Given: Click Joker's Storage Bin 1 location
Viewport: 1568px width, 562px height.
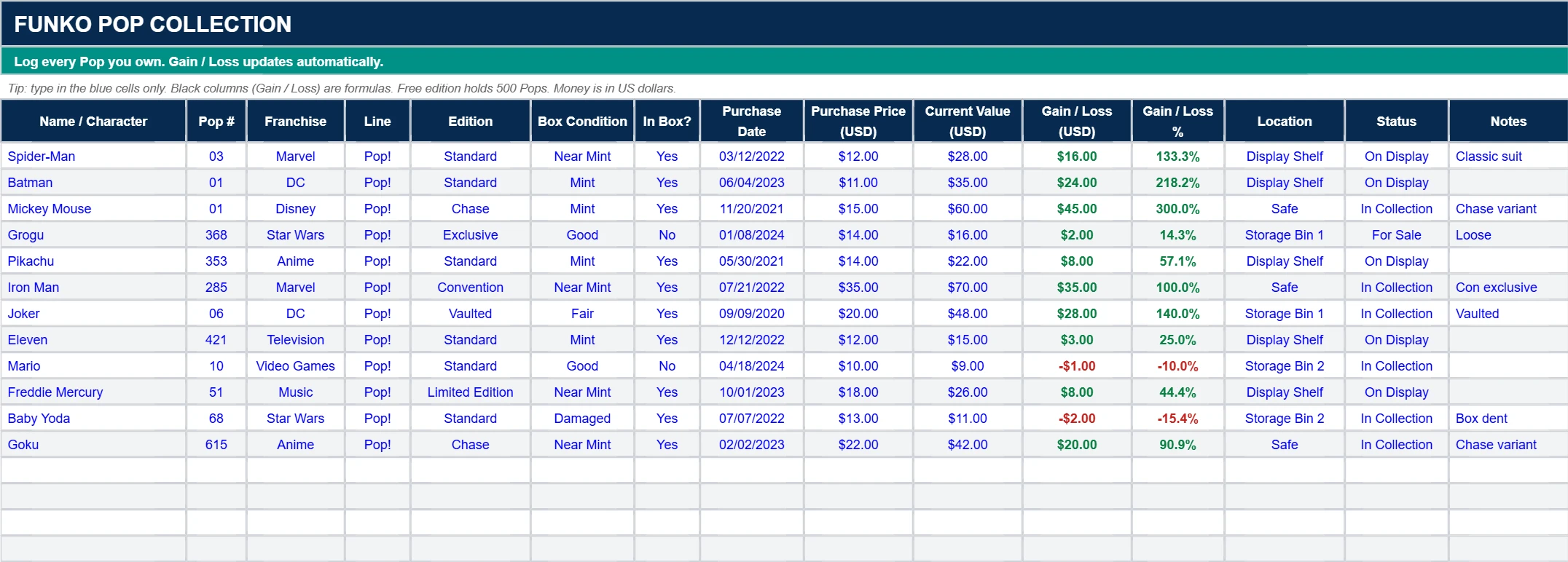Looking at the screenshot, I should click(x=1285, y=314).
